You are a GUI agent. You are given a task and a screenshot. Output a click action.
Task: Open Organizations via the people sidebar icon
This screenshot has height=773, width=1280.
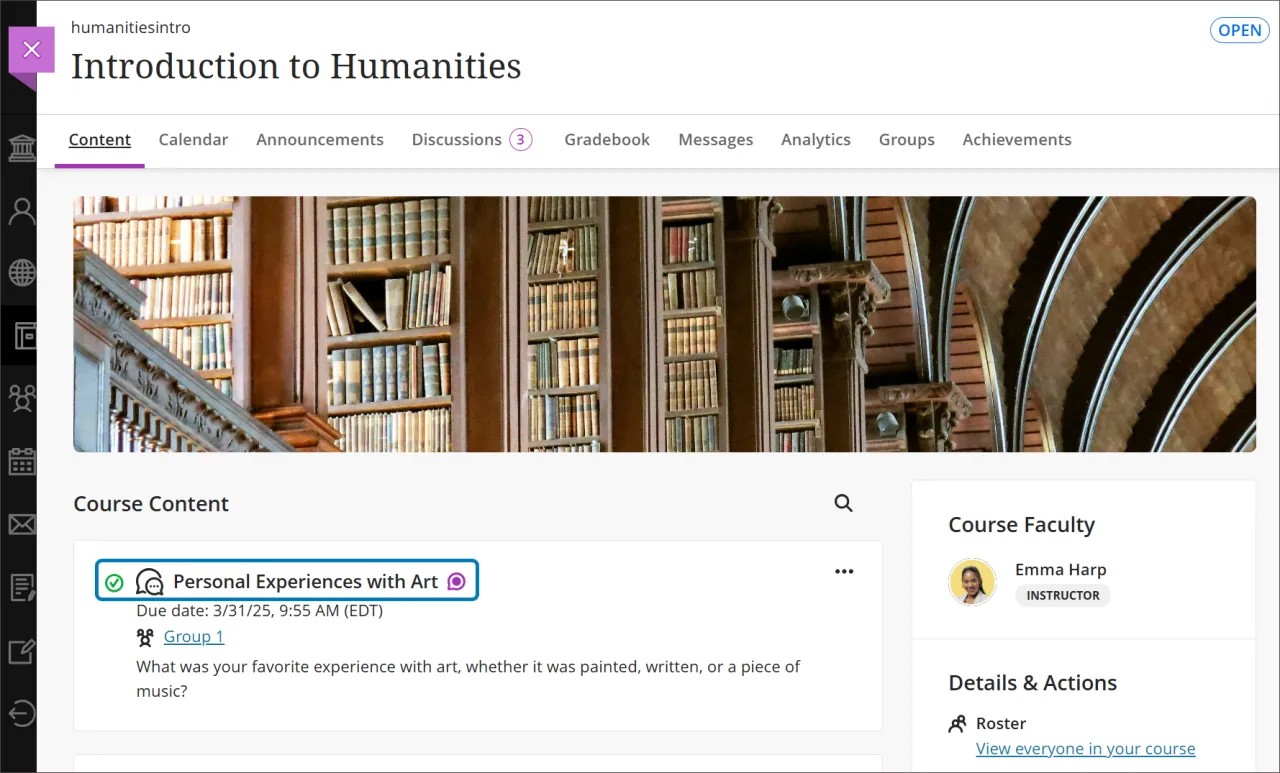(x=21, y=397)
